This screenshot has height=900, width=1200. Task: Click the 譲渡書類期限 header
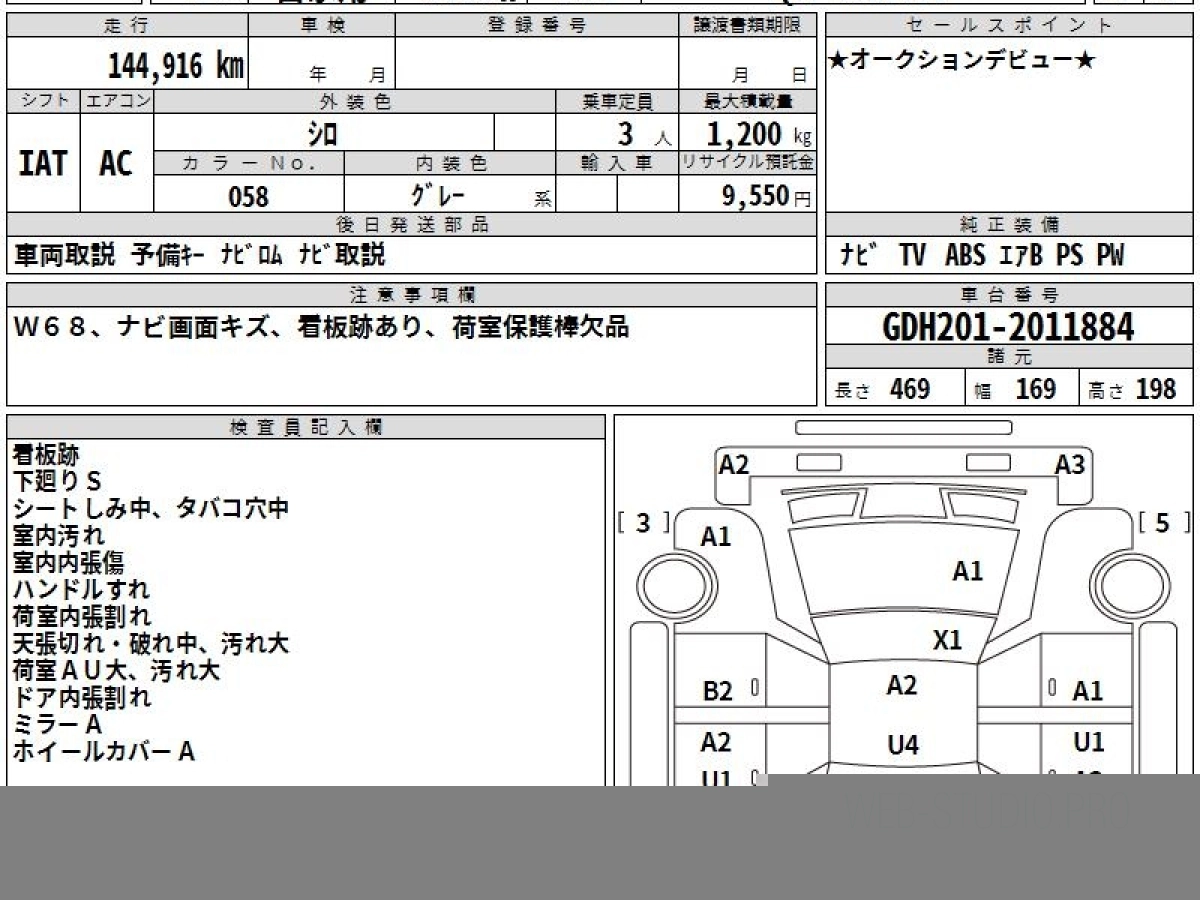click(748, 26)
